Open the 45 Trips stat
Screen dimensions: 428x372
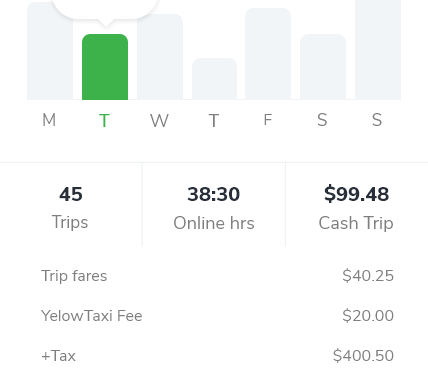tap(71, 205)
